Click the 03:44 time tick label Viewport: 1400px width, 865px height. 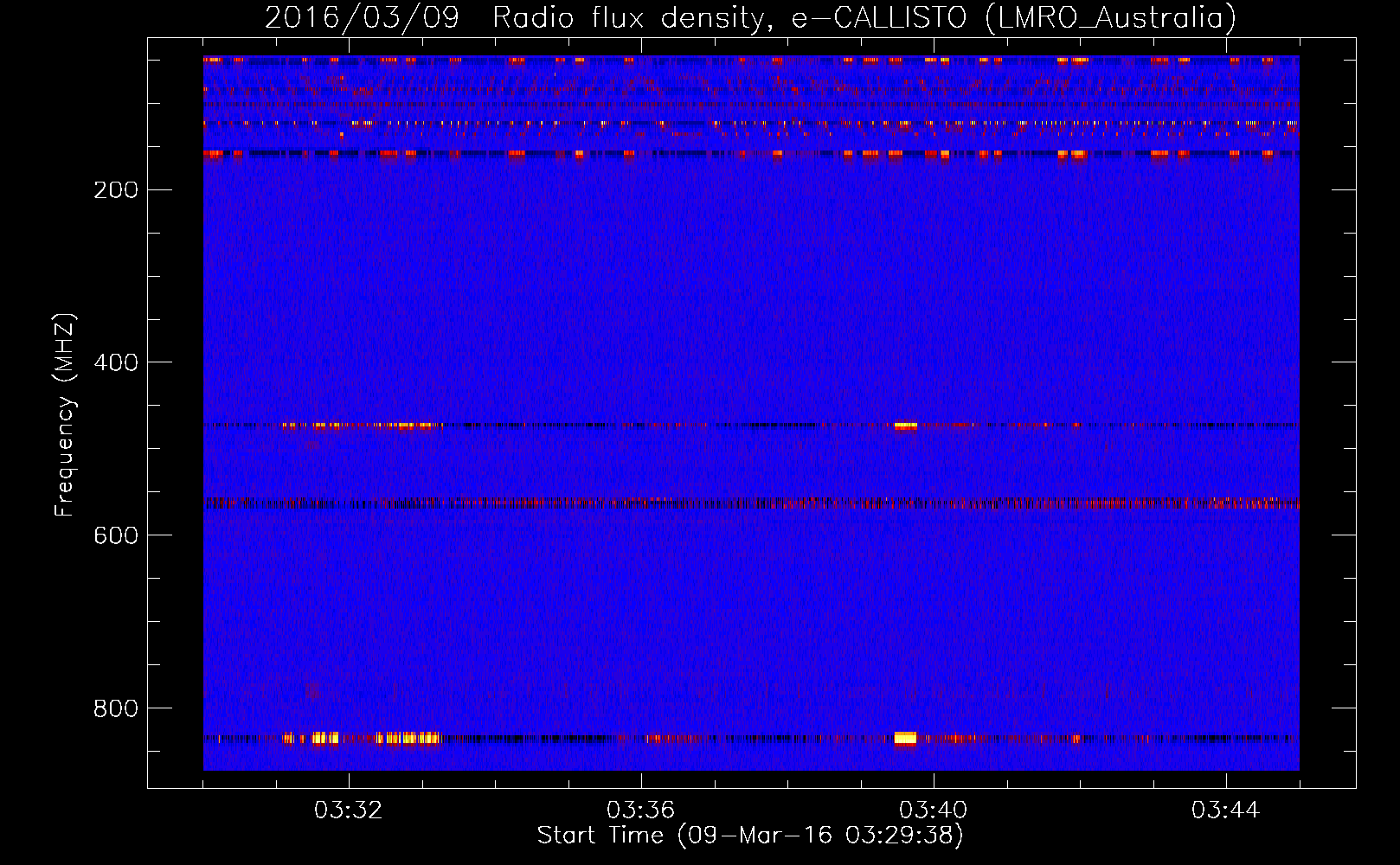[1225, 811]
